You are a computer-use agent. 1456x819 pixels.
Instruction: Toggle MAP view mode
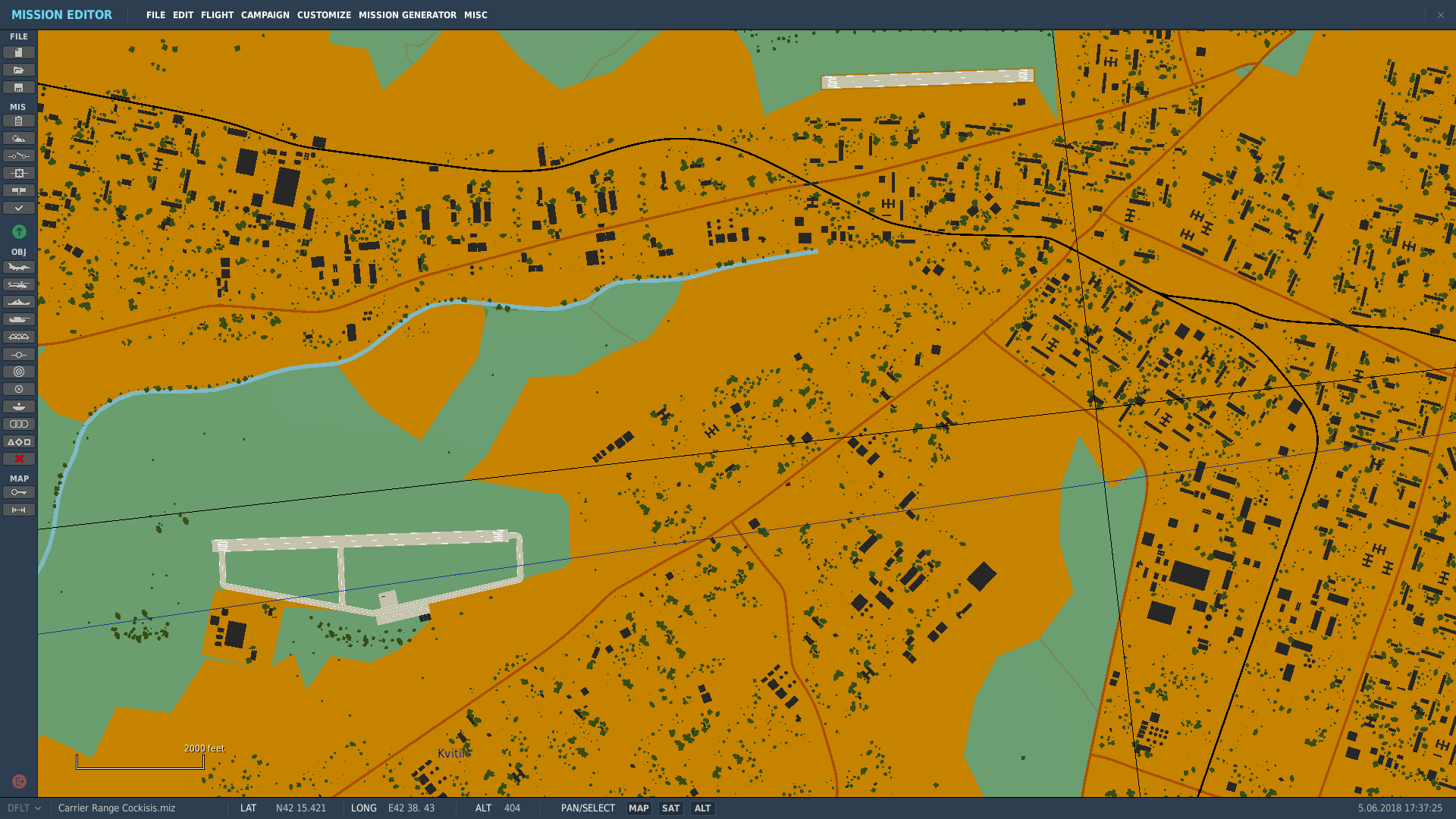tap(639, 808)
